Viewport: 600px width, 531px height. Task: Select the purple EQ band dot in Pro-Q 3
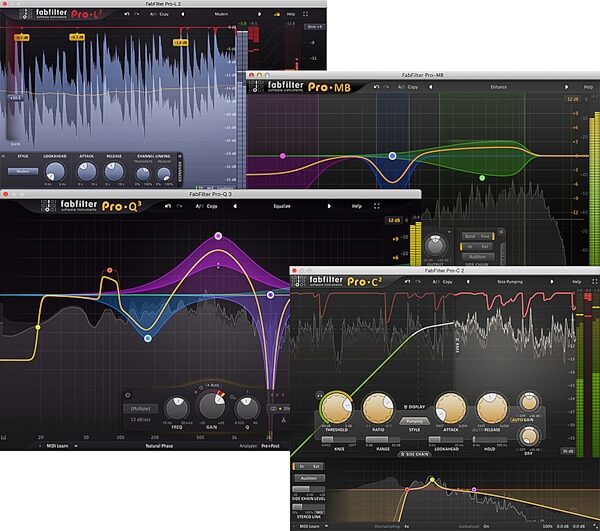[218, 236]
